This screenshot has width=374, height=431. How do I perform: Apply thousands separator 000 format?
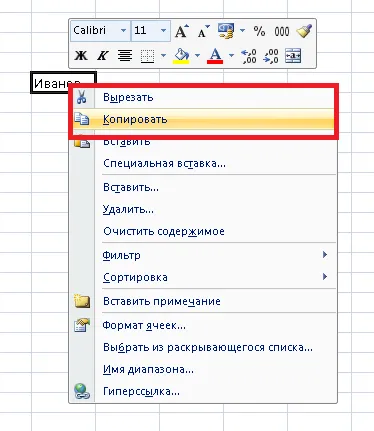[282, 32]
